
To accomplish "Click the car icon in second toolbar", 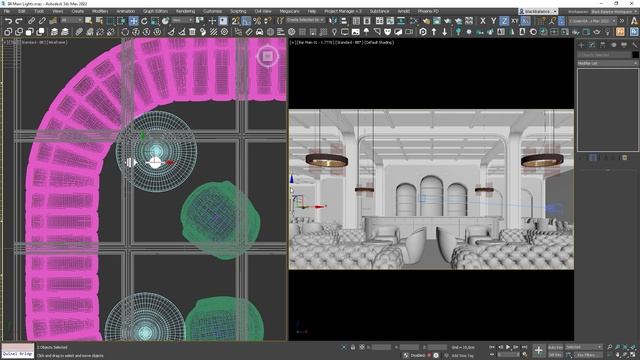I will (x=259, y=31).
